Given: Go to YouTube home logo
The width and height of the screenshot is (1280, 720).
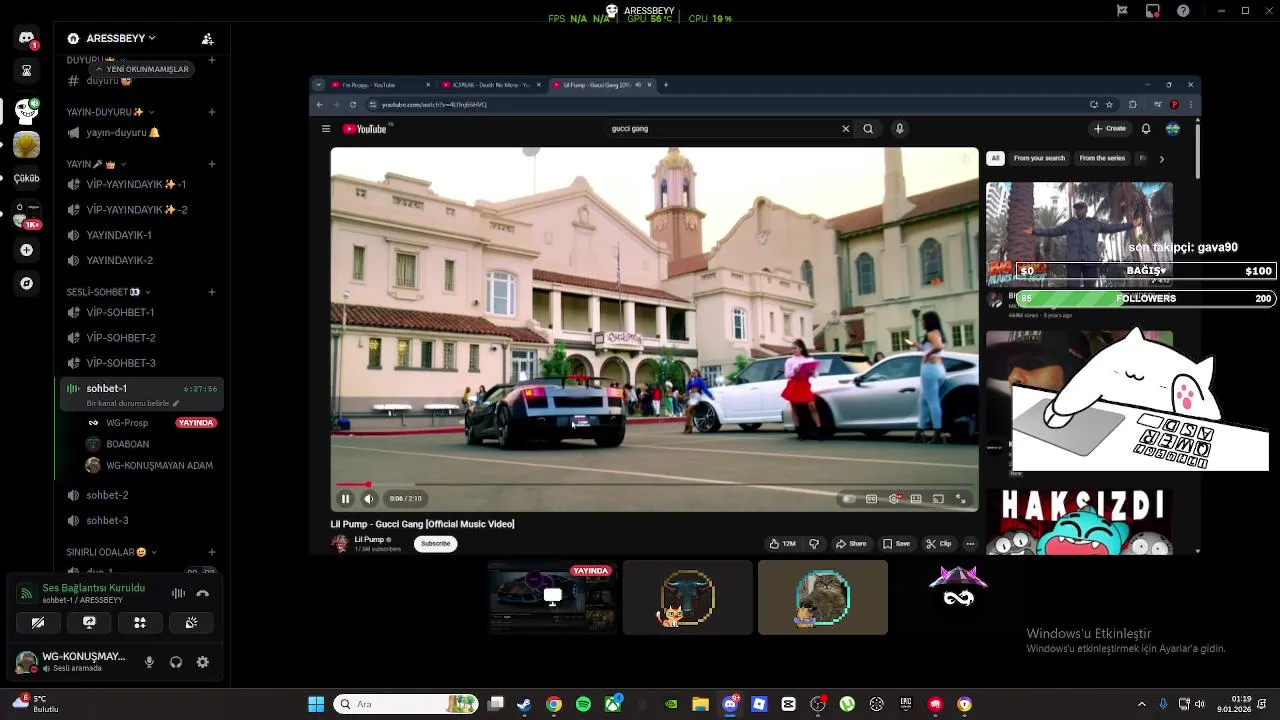Looking at the screenshot, I should click(x=365, y=128).
